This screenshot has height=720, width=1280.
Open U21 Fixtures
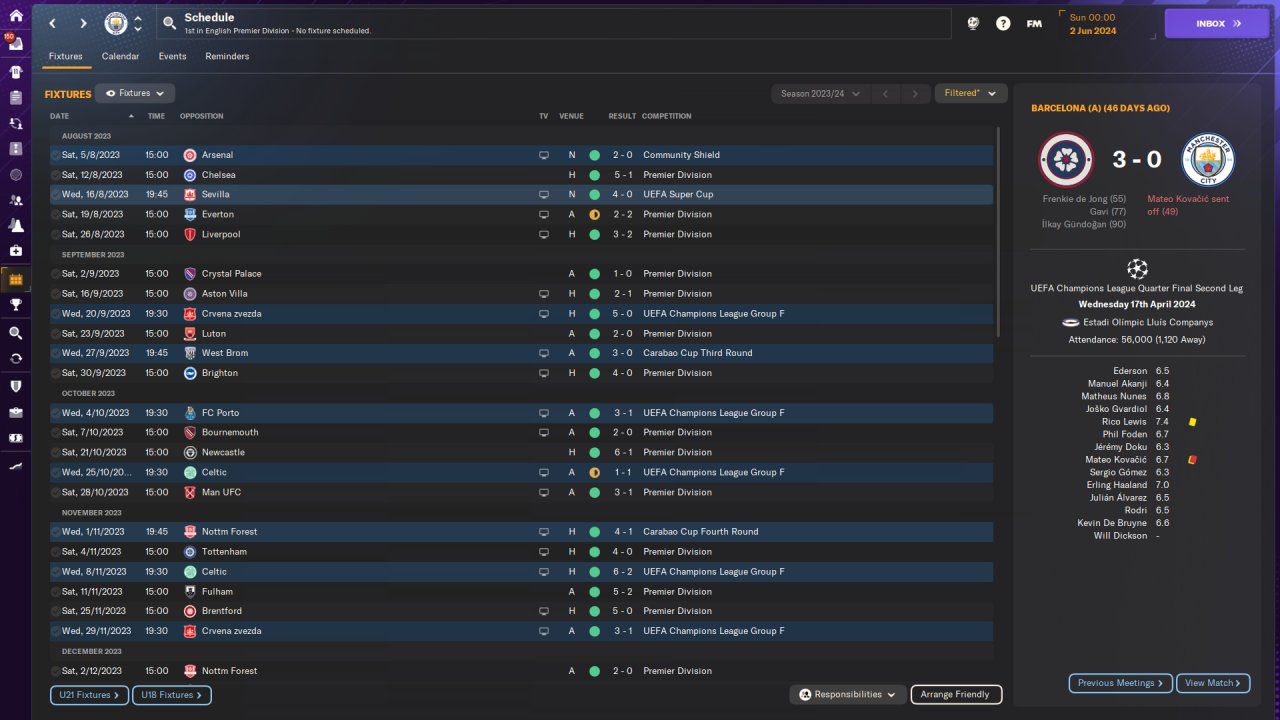coord(89,695)
